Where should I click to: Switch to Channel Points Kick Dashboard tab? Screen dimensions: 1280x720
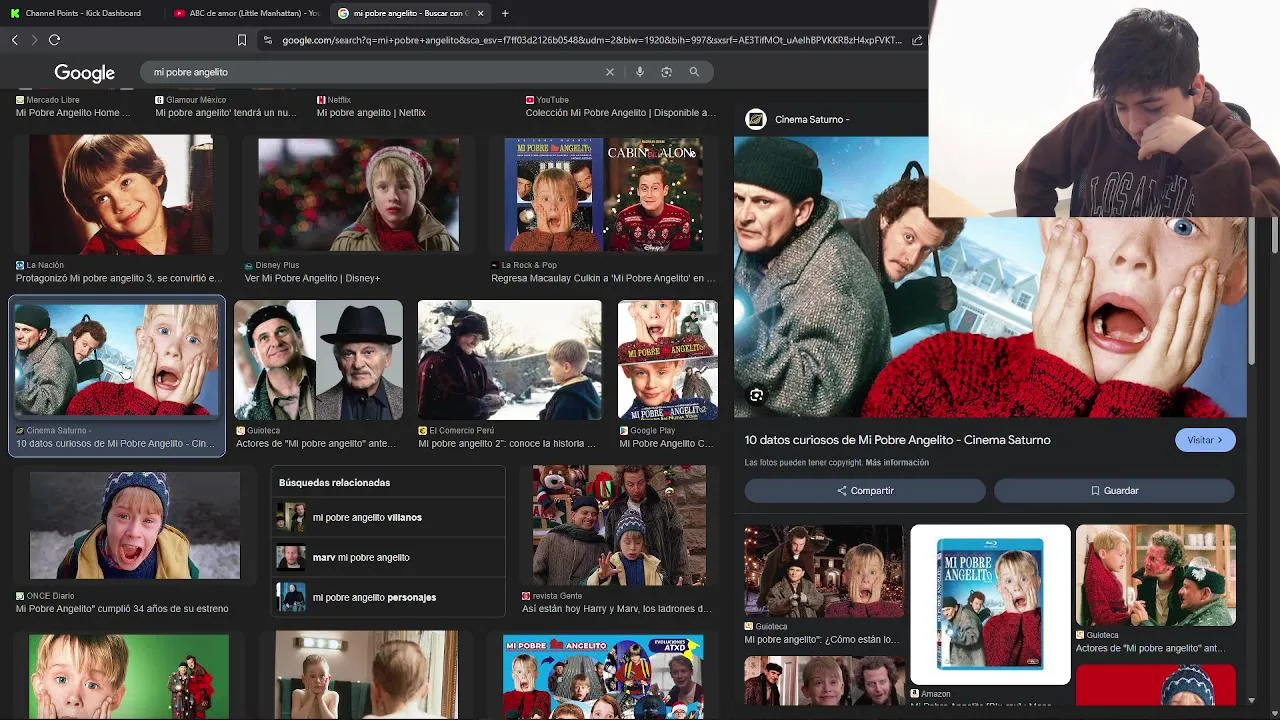tap(82, 13)
